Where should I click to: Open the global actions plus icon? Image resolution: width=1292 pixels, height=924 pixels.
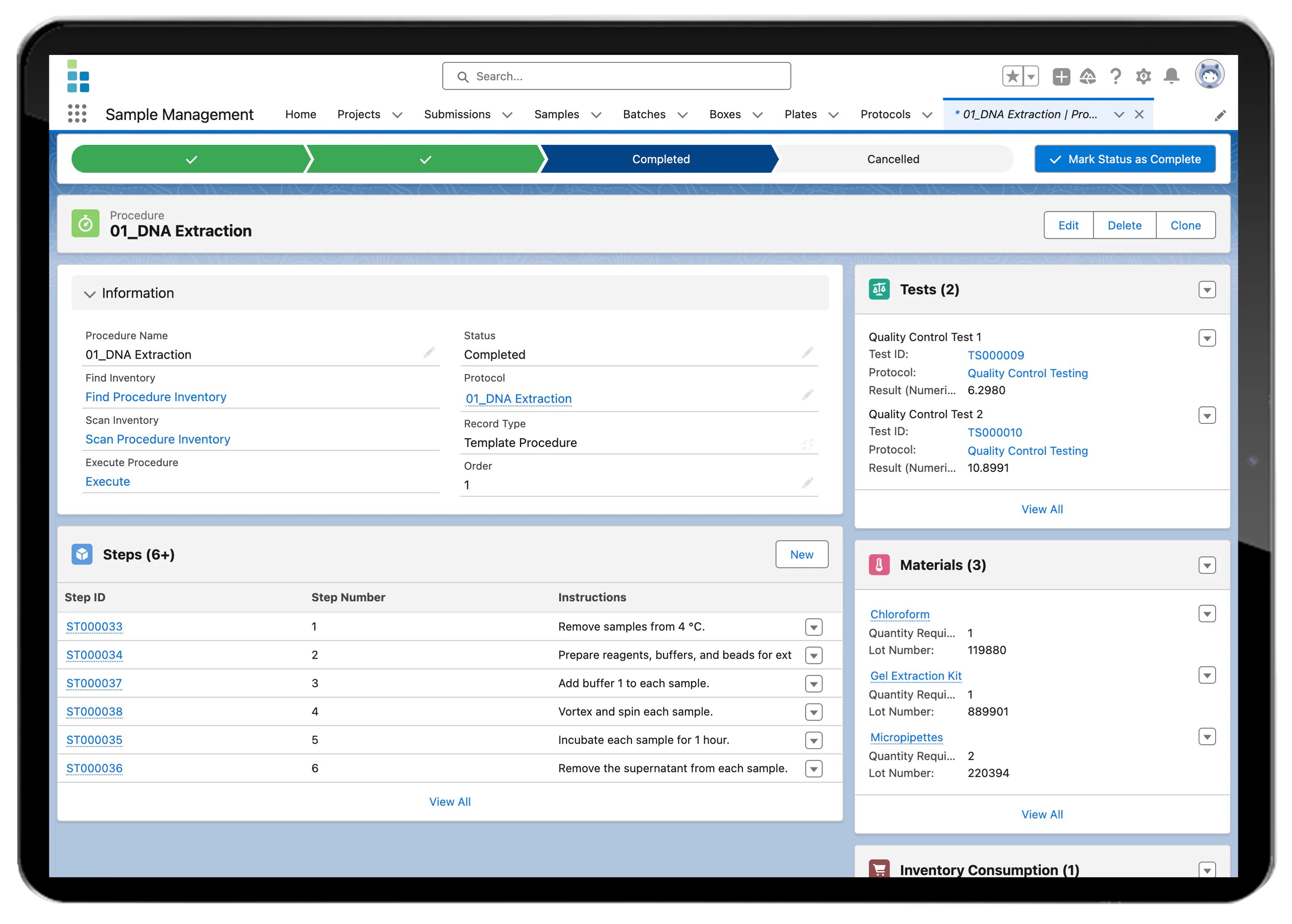(1061, 76)
